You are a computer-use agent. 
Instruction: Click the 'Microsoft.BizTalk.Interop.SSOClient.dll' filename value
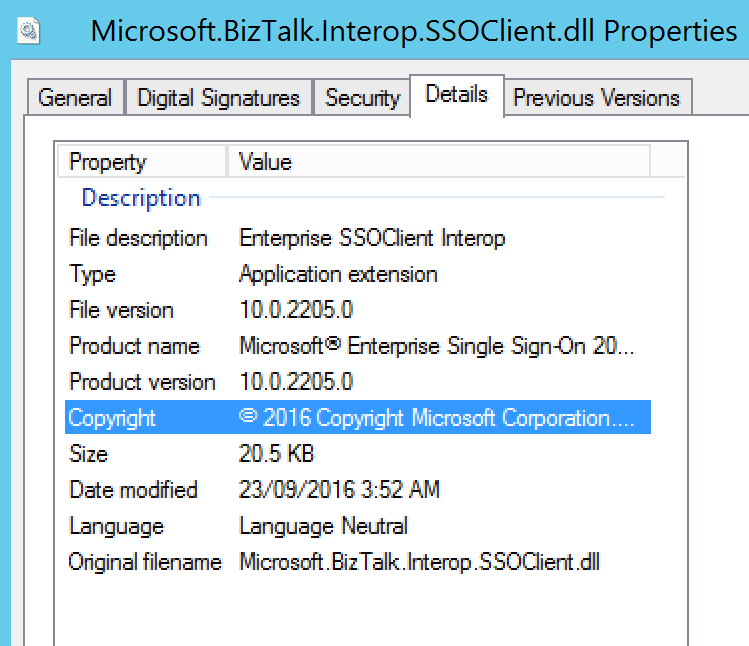point(419,562)
